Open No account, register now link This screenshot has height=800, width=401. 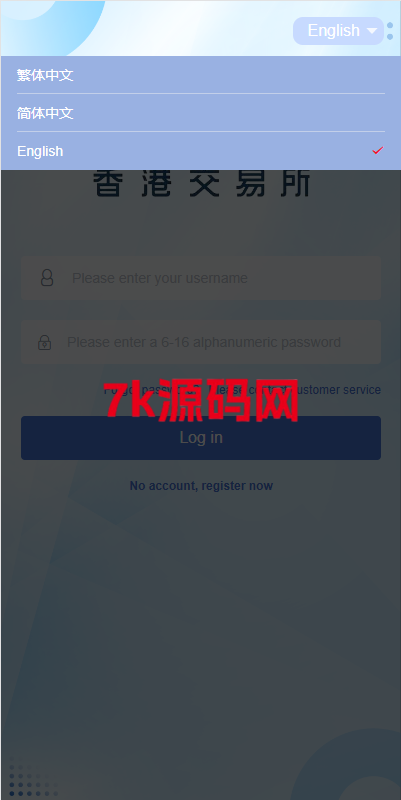pos(201,486)
